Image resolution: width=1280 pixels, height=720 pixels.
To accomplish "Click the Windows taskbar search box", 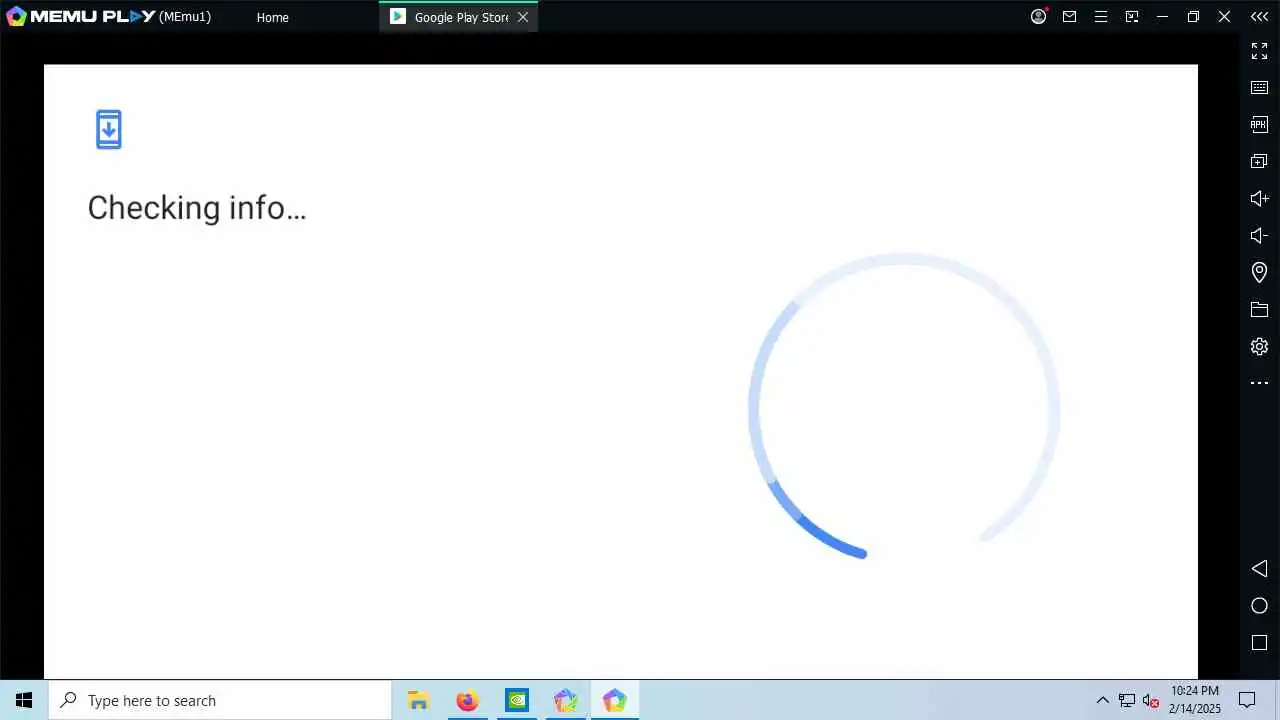I will click(x=220, y=700).
